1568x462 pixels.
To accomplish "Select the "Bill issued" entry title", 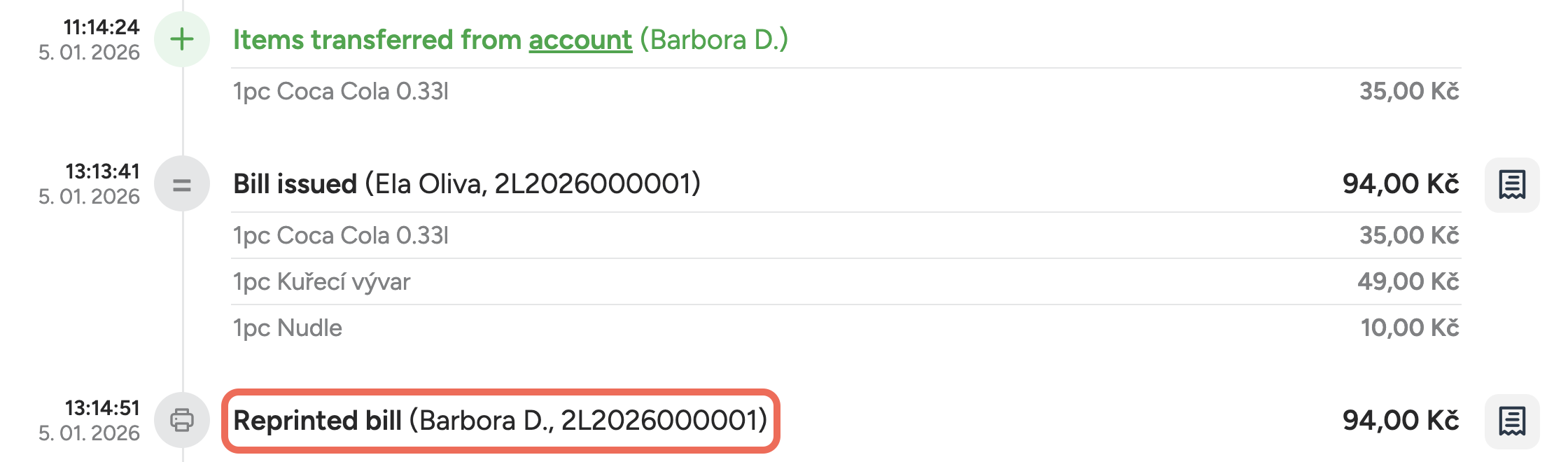I will point(295,184).
